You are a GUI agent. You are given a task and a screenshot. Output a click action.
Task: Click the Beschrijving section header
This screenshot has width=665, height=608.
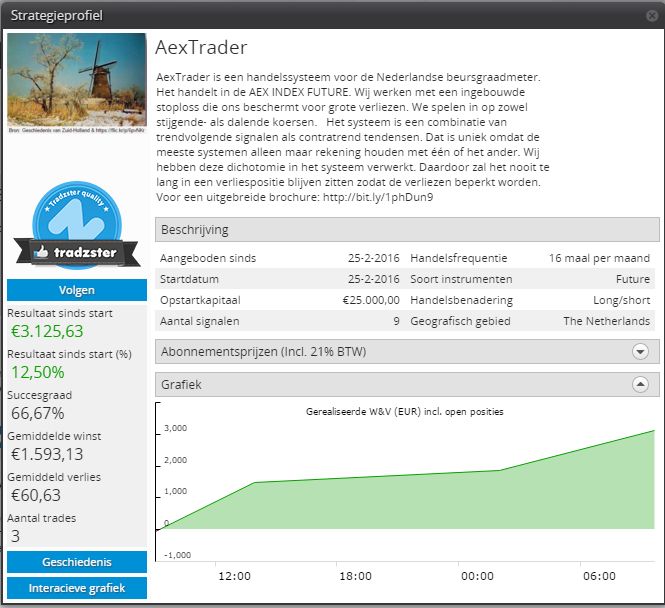pyautogui.click(x=407, y=230)
